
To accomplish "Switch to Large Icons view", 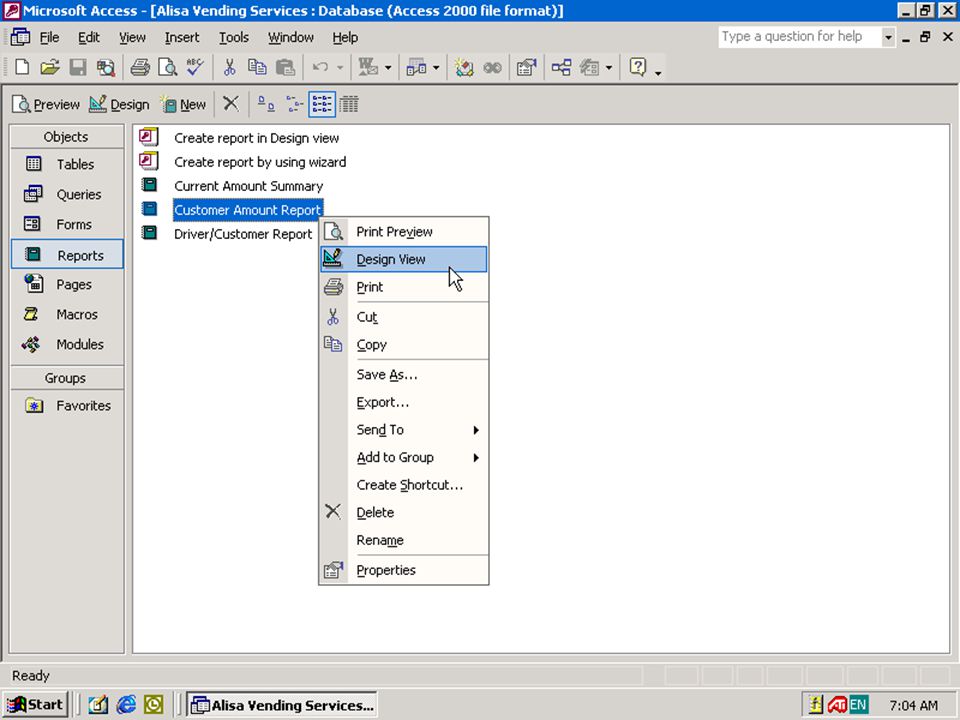I will coord(266,104).
